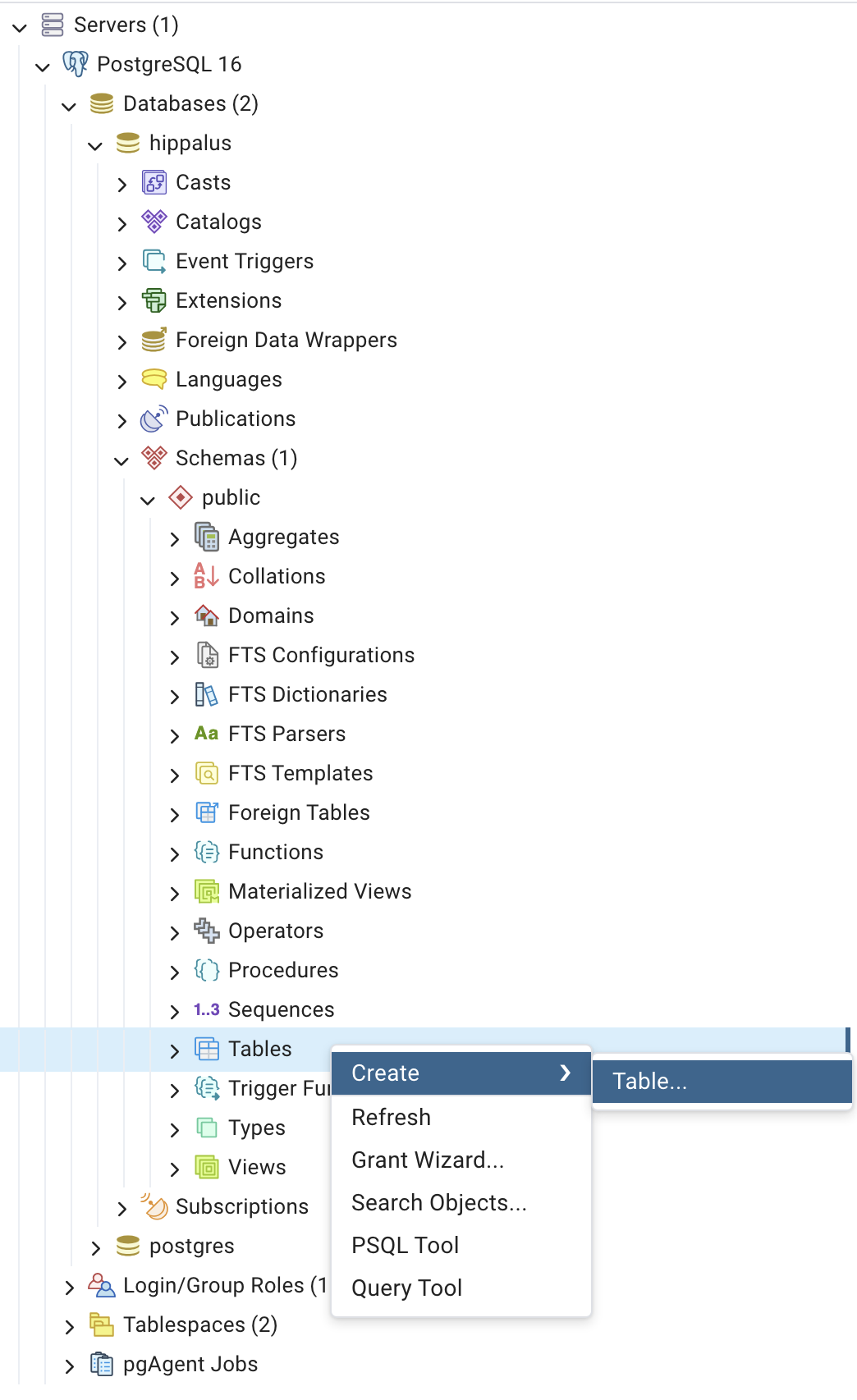Choose Table... from the Create submenu

pyautogui.click(x=722, y=1082)
